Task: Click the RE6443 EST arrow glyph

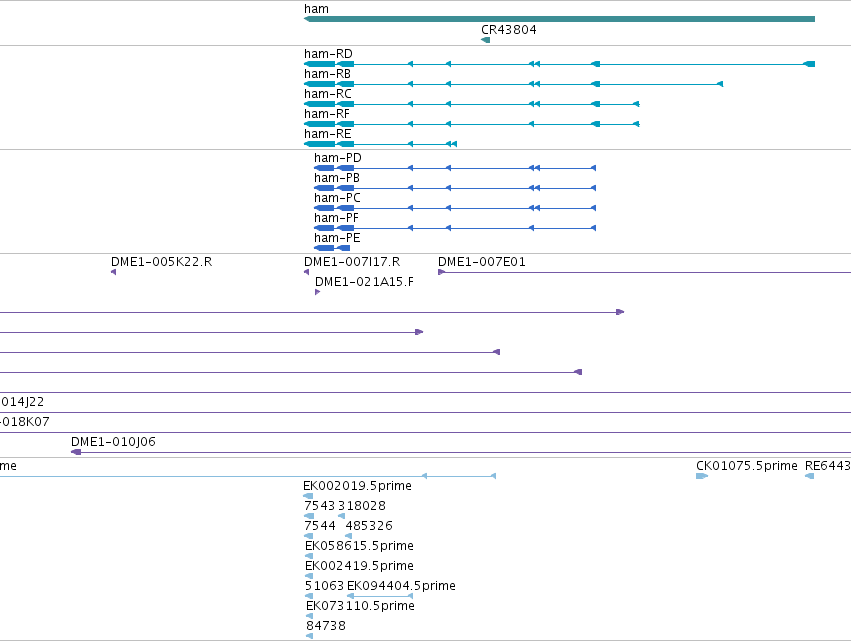Action: click(809, 476)
